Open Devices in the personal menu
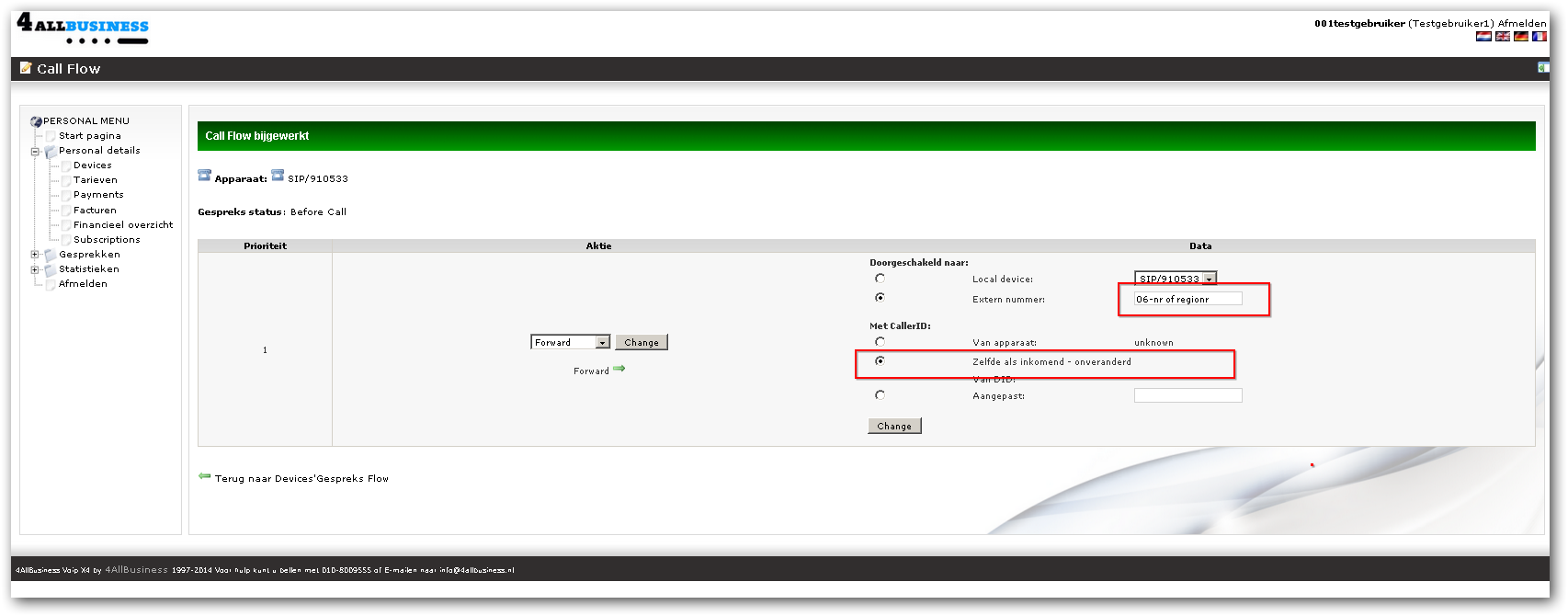Viewport: 1568px width, 616px height. click(x=92, y=165)
